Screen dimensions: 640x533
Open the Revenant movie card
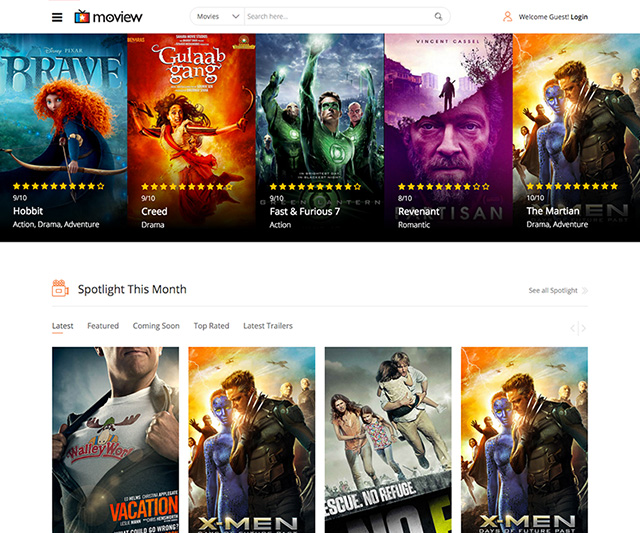(449, 138)
